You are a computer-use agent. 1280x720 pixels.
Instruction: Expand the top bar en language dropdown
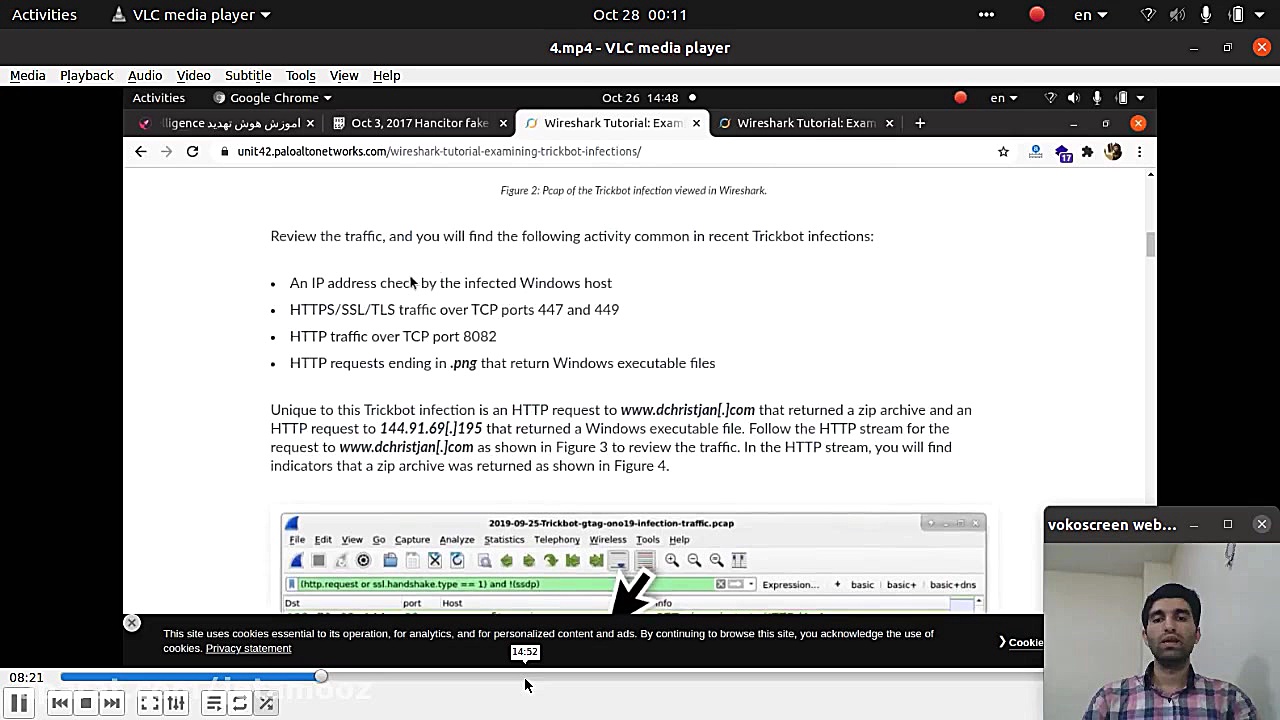[1091, 14]
